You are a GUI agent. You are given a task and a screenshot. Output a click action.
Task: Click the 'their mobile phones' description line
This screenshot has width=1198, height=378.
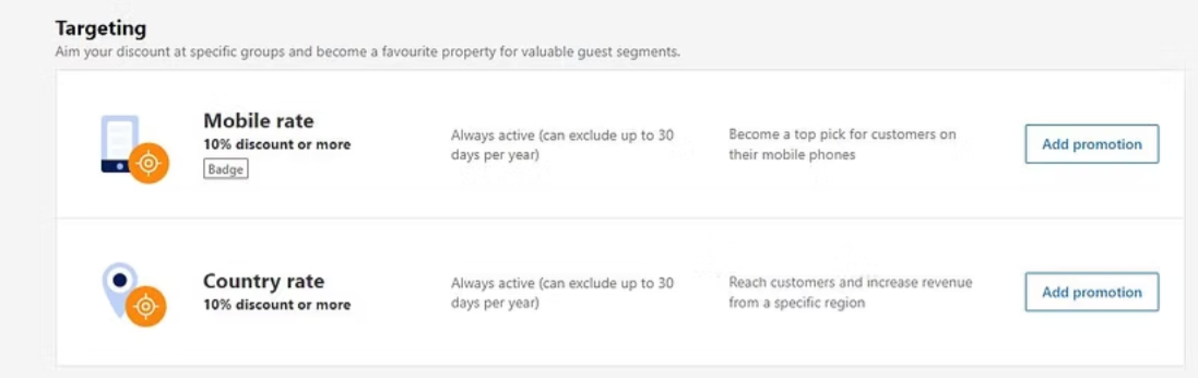[792, 155]
